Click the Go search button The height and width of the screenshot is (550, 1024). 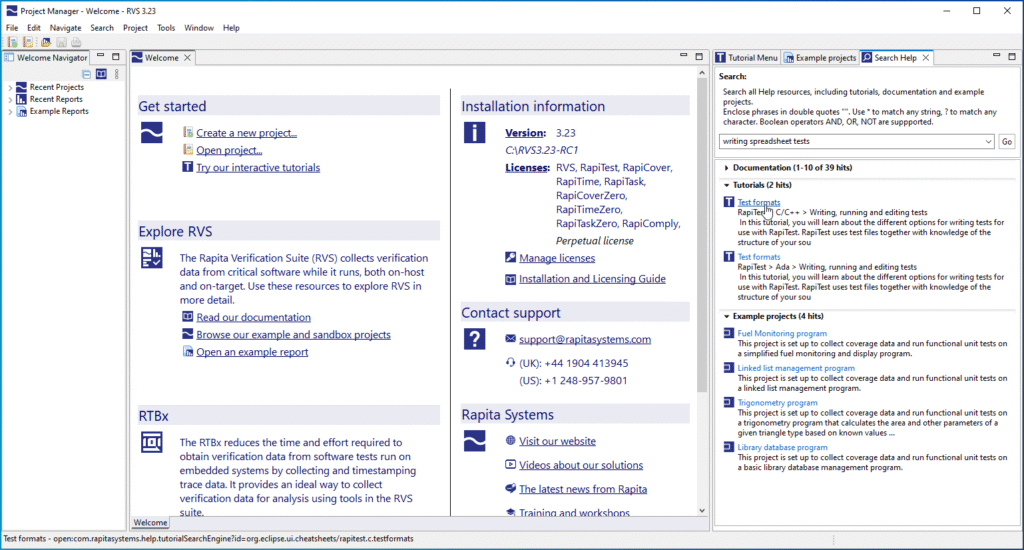(x=1007, y=142)
